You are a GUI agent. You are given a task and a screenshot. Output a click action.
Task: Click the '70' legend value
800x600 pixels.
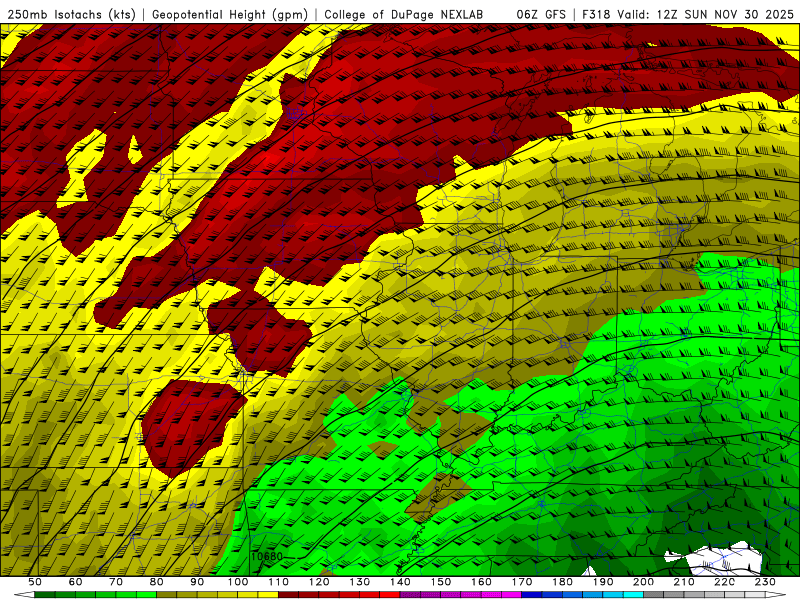tap(116, 582)
